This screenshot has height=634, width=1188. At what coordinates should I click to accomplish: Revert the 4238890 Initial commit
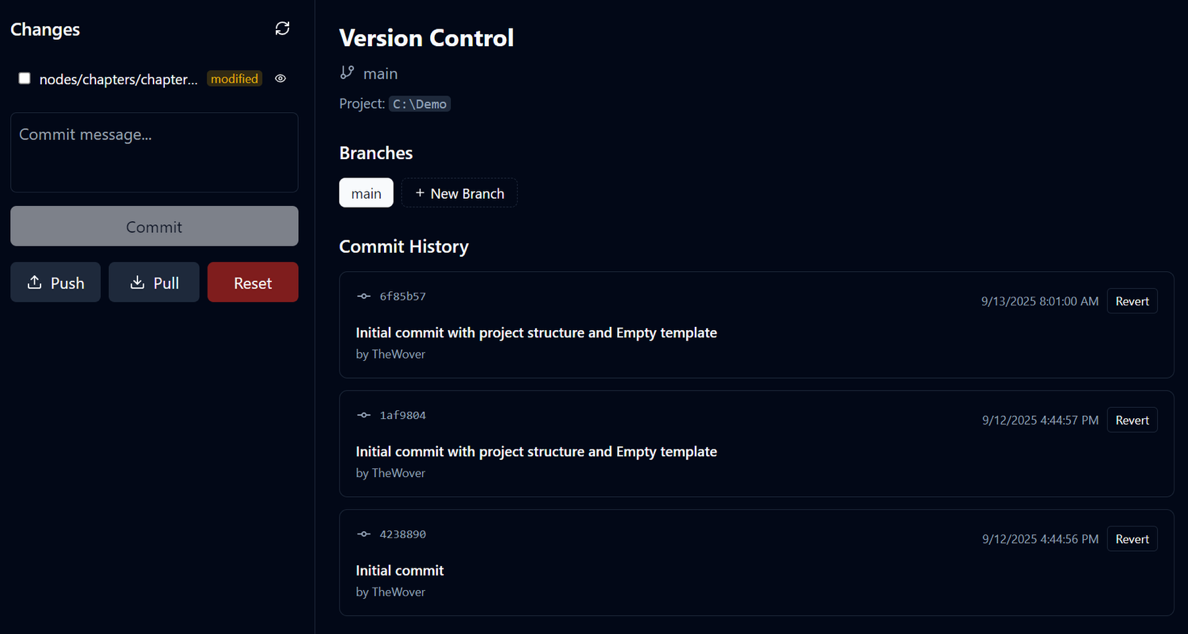tap(1132, 539)
